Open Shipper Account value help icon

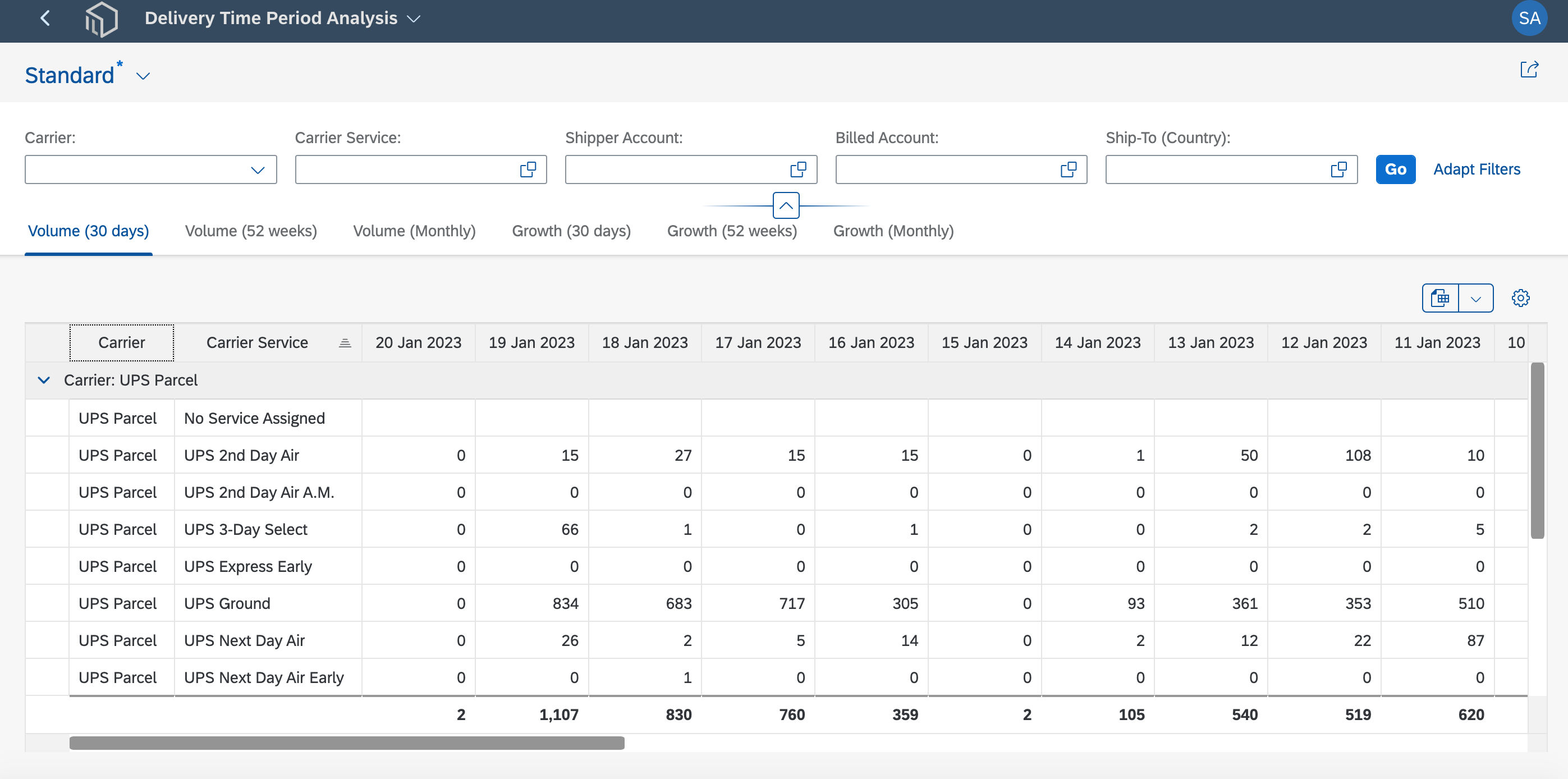[798, 169]
